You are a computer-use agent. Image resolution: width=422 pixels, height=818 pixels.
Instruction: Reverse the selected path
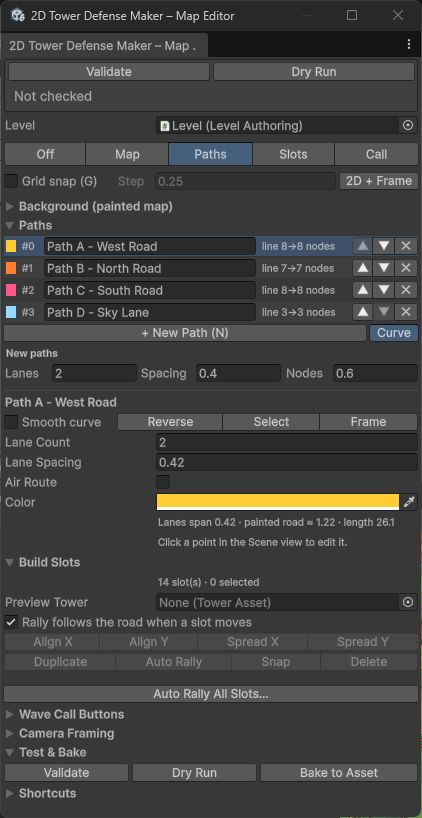[x=170, y=422]
